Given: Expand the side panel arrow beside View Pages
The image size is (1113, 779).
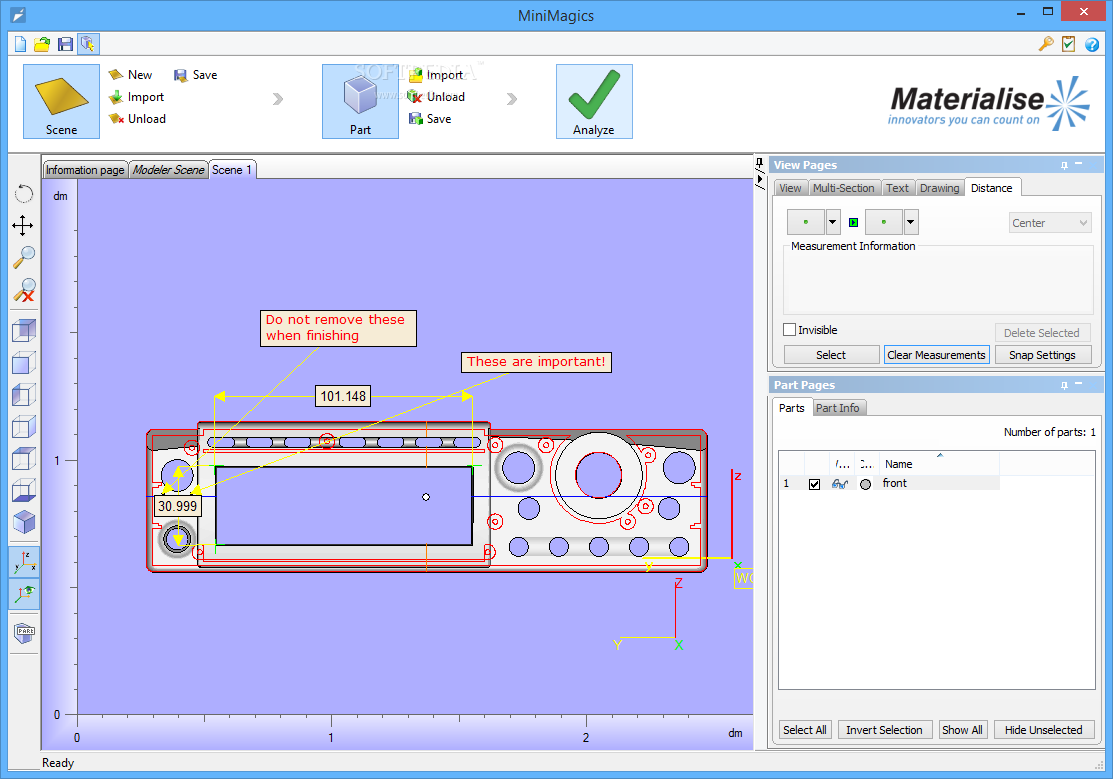Looking at the screenshot, I should point(760,179).
